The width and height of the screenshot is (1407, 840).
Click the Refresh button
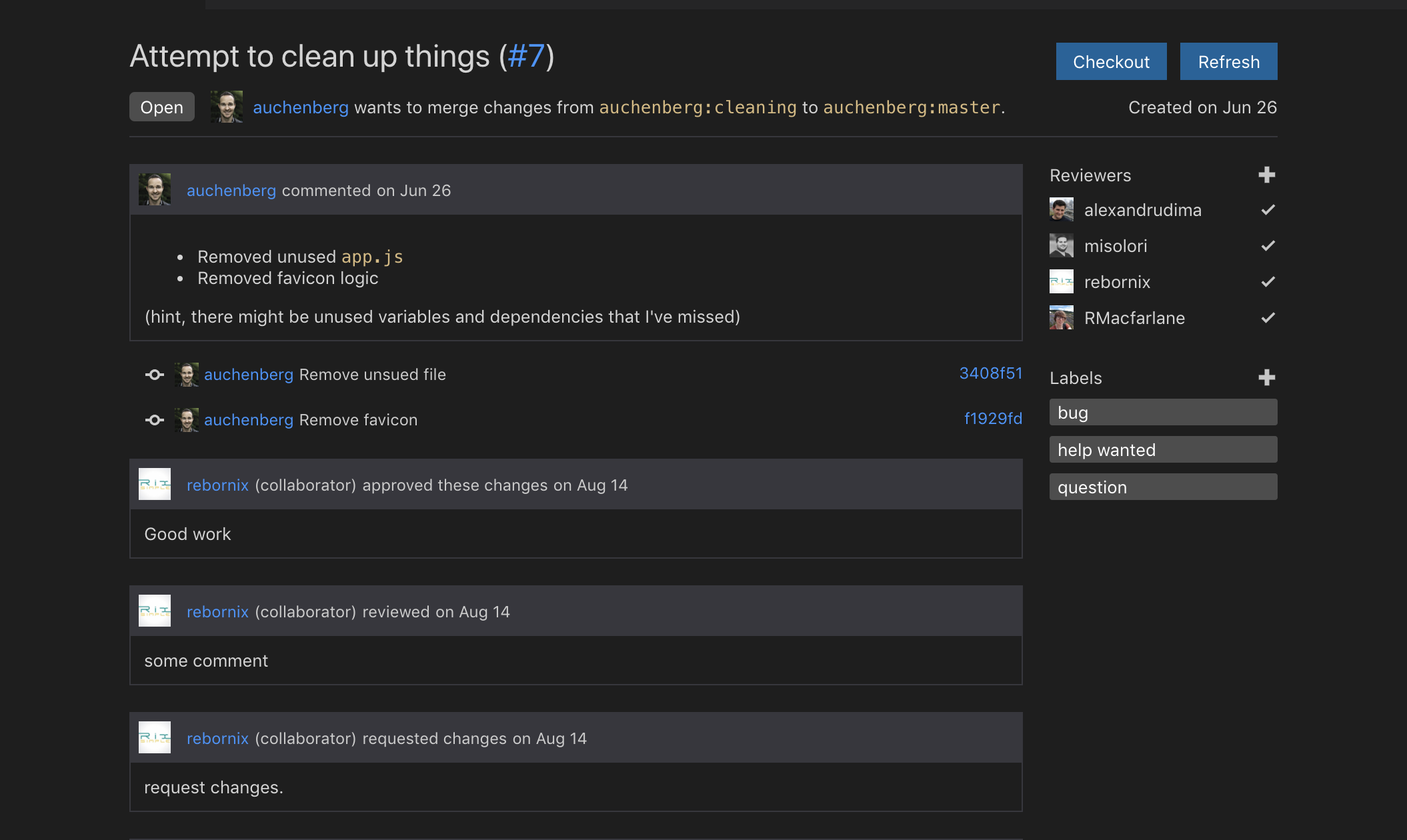(x=1228, y=61)
